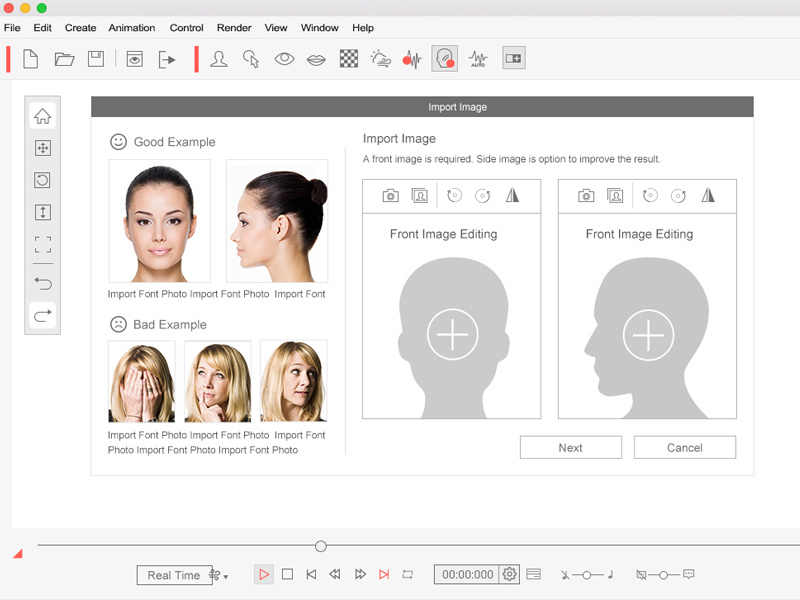Viewport: 800px width, 600px height.
Task: Select the Home tool in left sidebar
Action: [x=42, y=115]
